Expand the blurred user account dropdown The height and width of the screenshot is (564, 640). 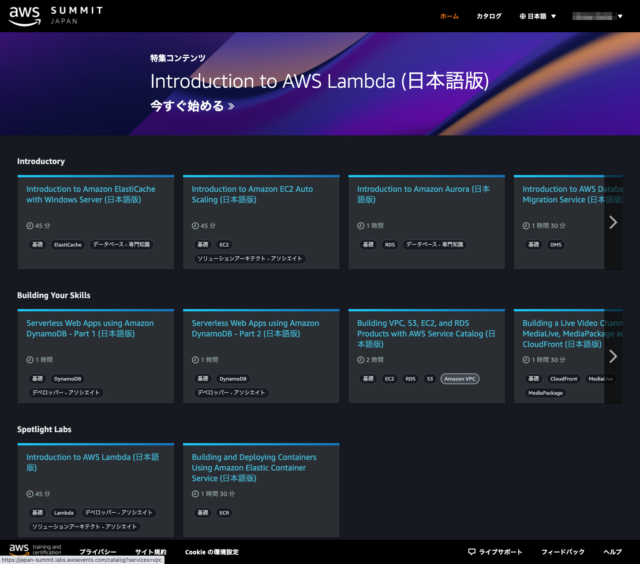point(597,16)
